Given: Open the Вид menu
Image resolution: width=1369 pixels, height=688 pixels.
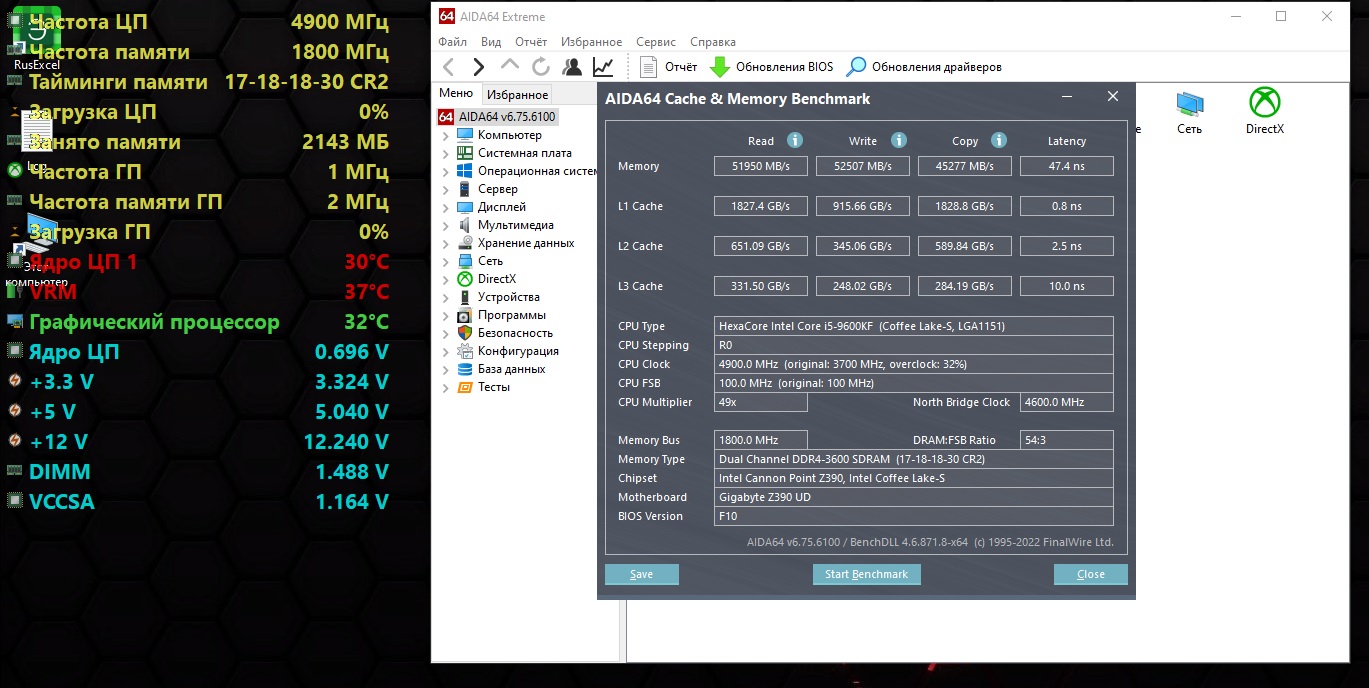Looking at the screenshot, I should (491, 42).
